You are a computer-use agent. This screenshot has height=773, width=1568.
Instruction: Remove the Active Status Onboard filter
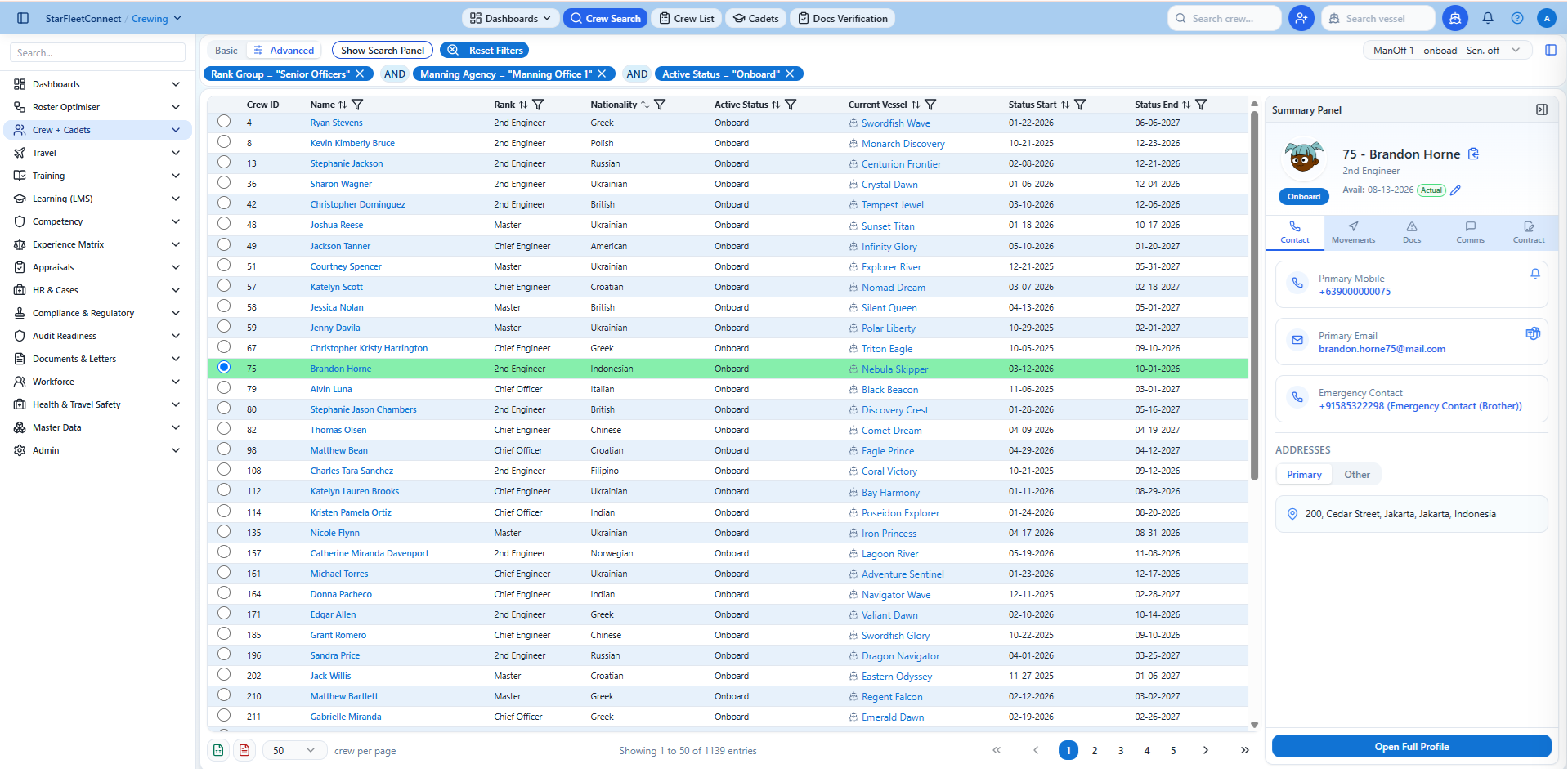[790, 74]
